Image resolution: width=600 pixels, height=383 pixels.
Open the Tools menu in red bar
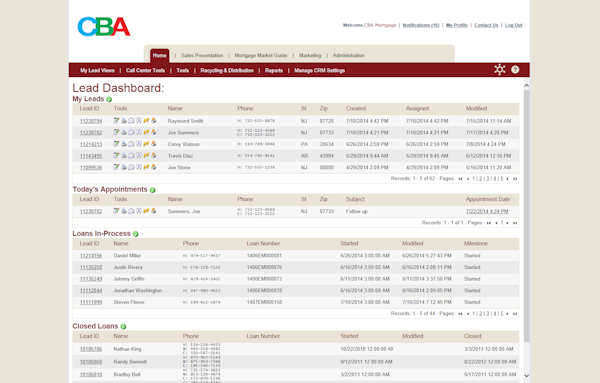pyautogui.click(x=183, y=70)
